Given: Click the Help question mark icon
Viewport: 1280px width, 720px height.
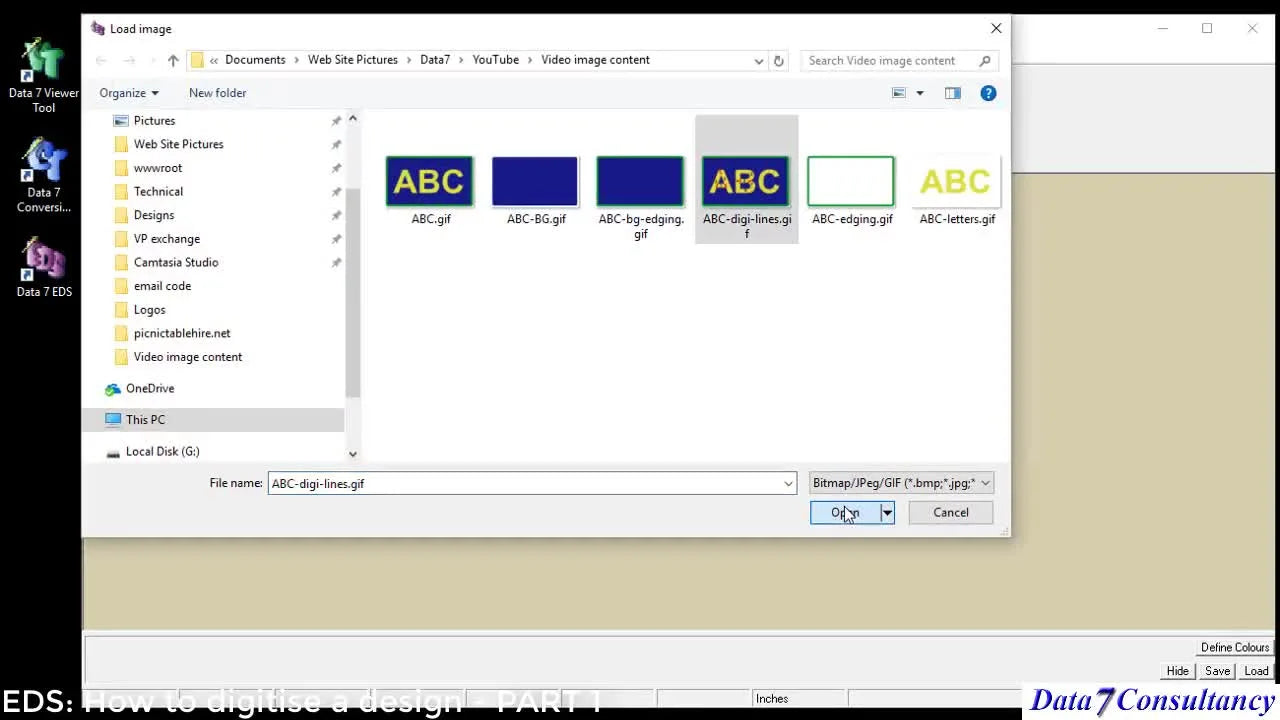Looking at the screenshot, I should point(988,93).
